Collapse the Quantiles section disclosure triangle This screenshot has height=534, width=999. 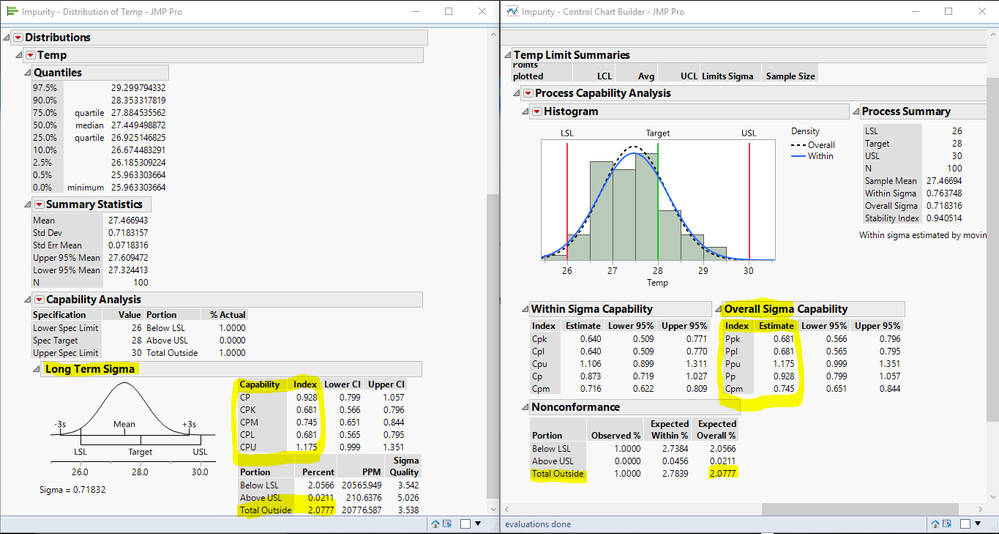[x=27, y=73]
